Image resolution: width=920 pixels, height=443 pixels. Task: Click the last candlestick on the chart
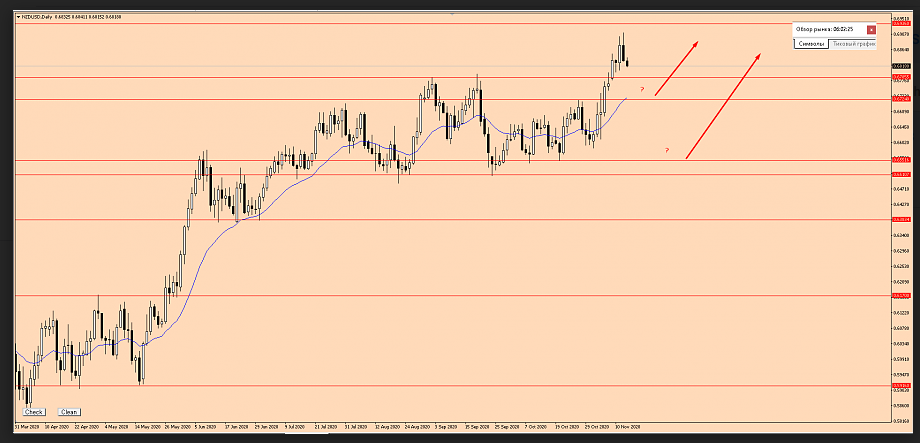[x=627, y=64]
